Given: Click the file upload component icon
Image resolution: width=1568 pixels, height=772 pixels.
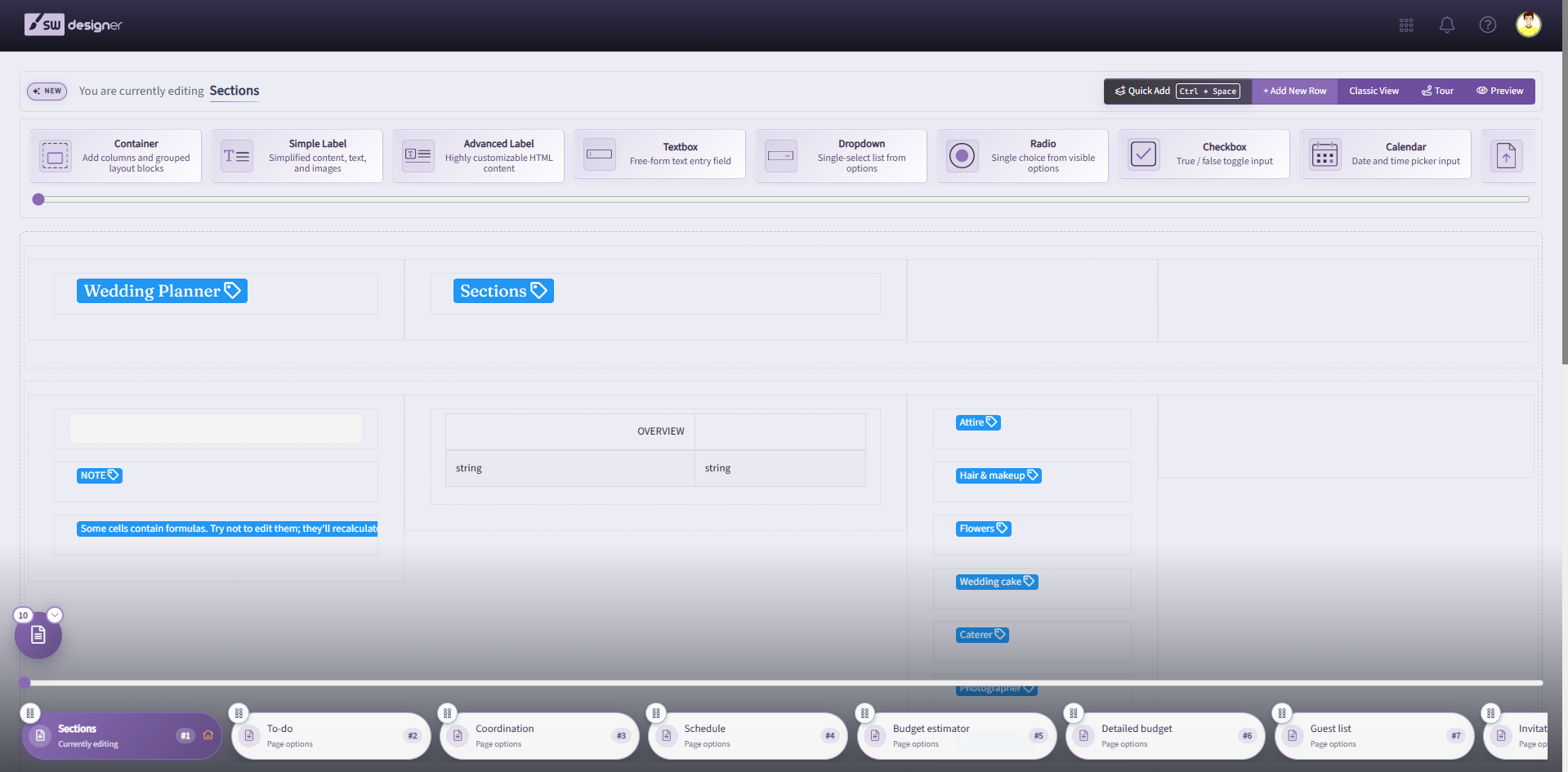Looking at the screenshot, I should (x=1506, y=155).
